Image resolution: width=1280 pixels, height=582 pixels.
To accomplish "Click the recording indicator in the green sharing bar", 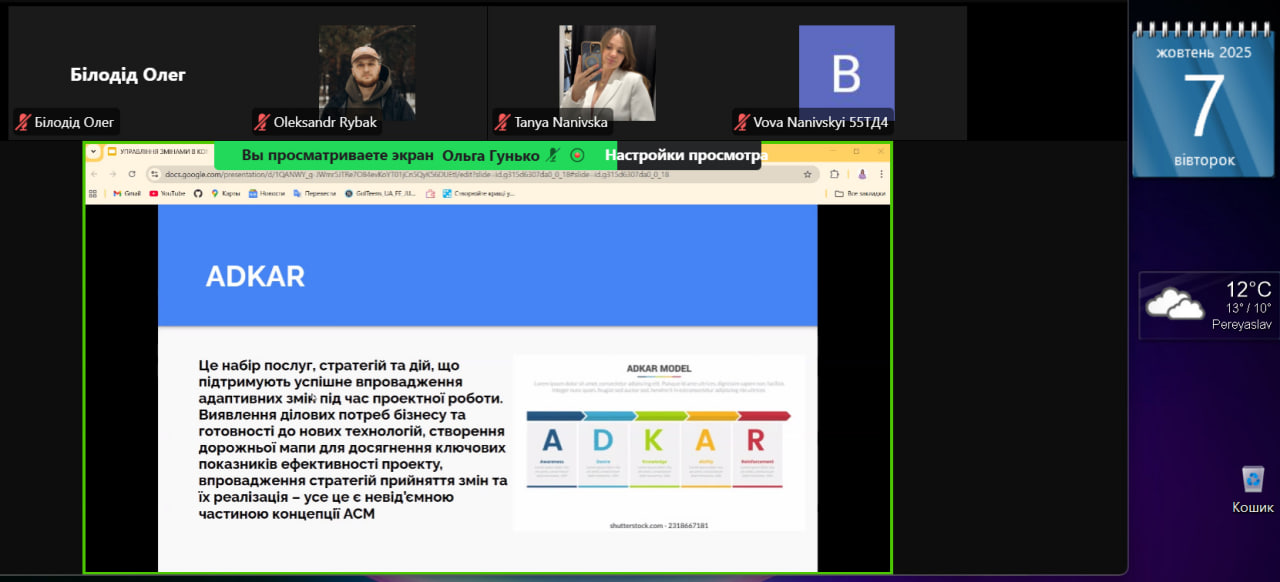I will click(577, 155).
